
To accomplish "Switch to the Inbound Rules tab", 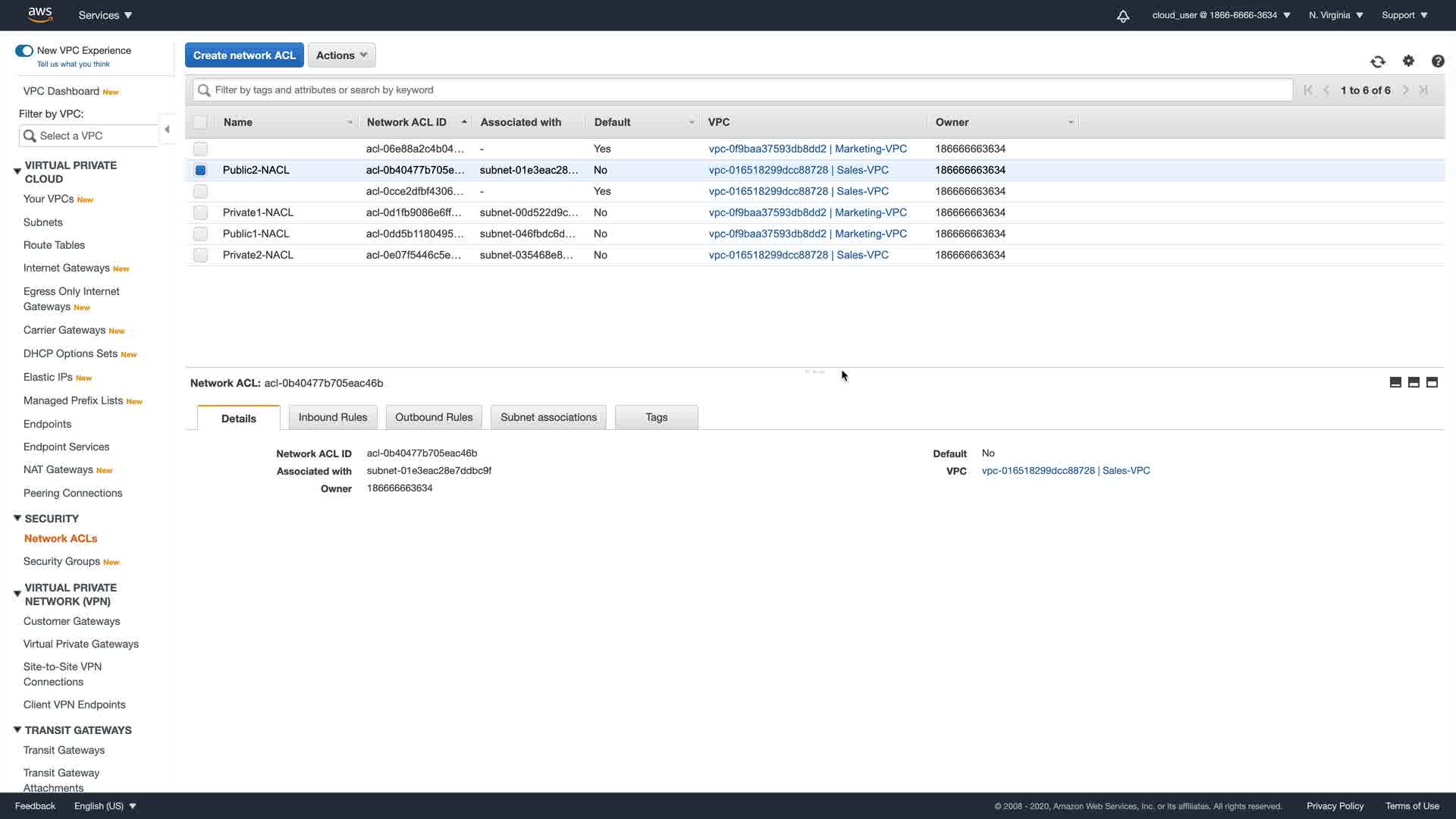I will (x=332, y=417).
